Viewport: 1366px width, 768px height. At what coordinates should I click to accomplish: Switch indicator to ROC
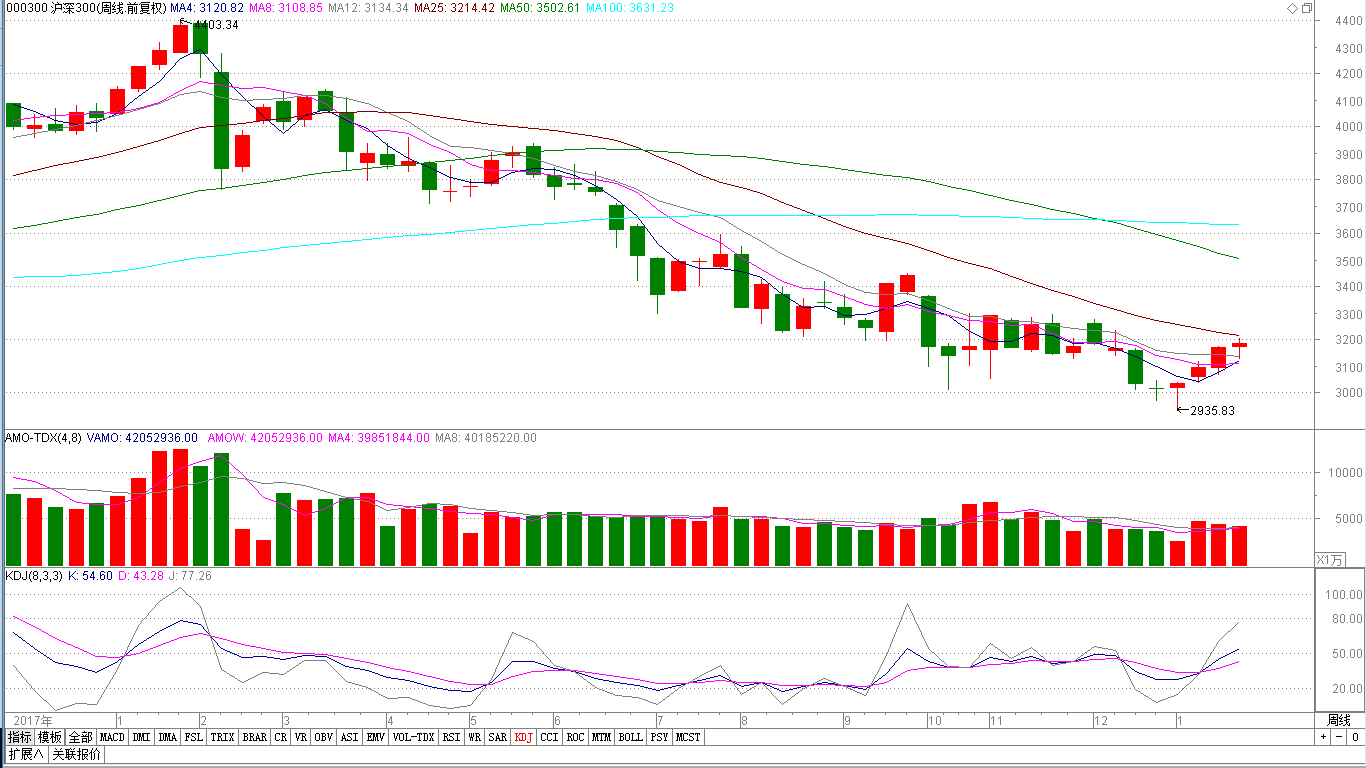pos(575,737)
